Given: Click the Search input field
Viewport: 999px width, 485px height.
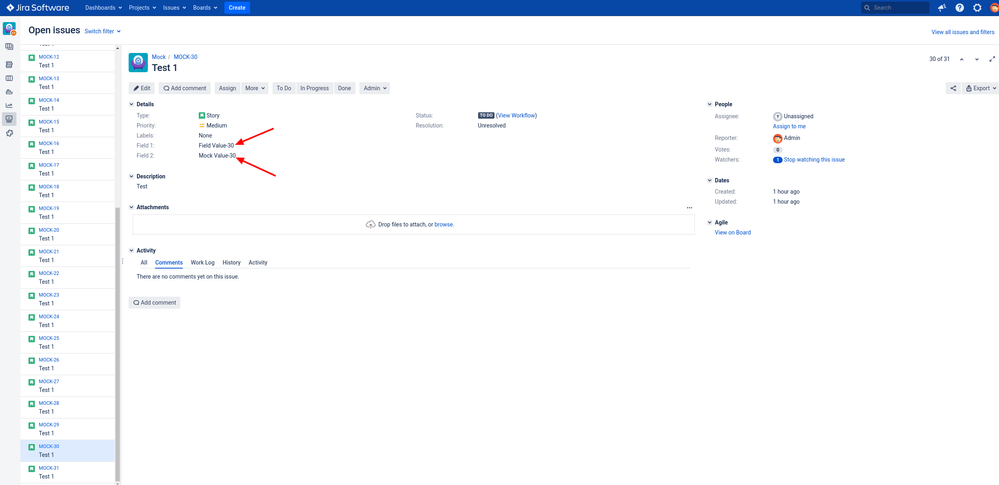Looking at the screenshot, I should tap(895, 8).
